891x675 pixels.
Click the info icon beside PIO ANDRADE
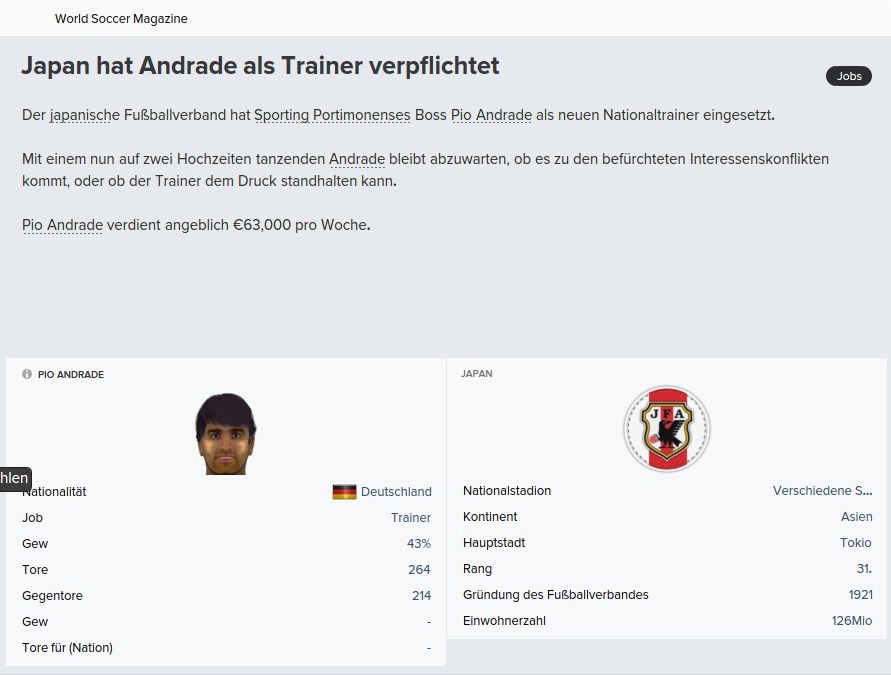click(27, 374)
